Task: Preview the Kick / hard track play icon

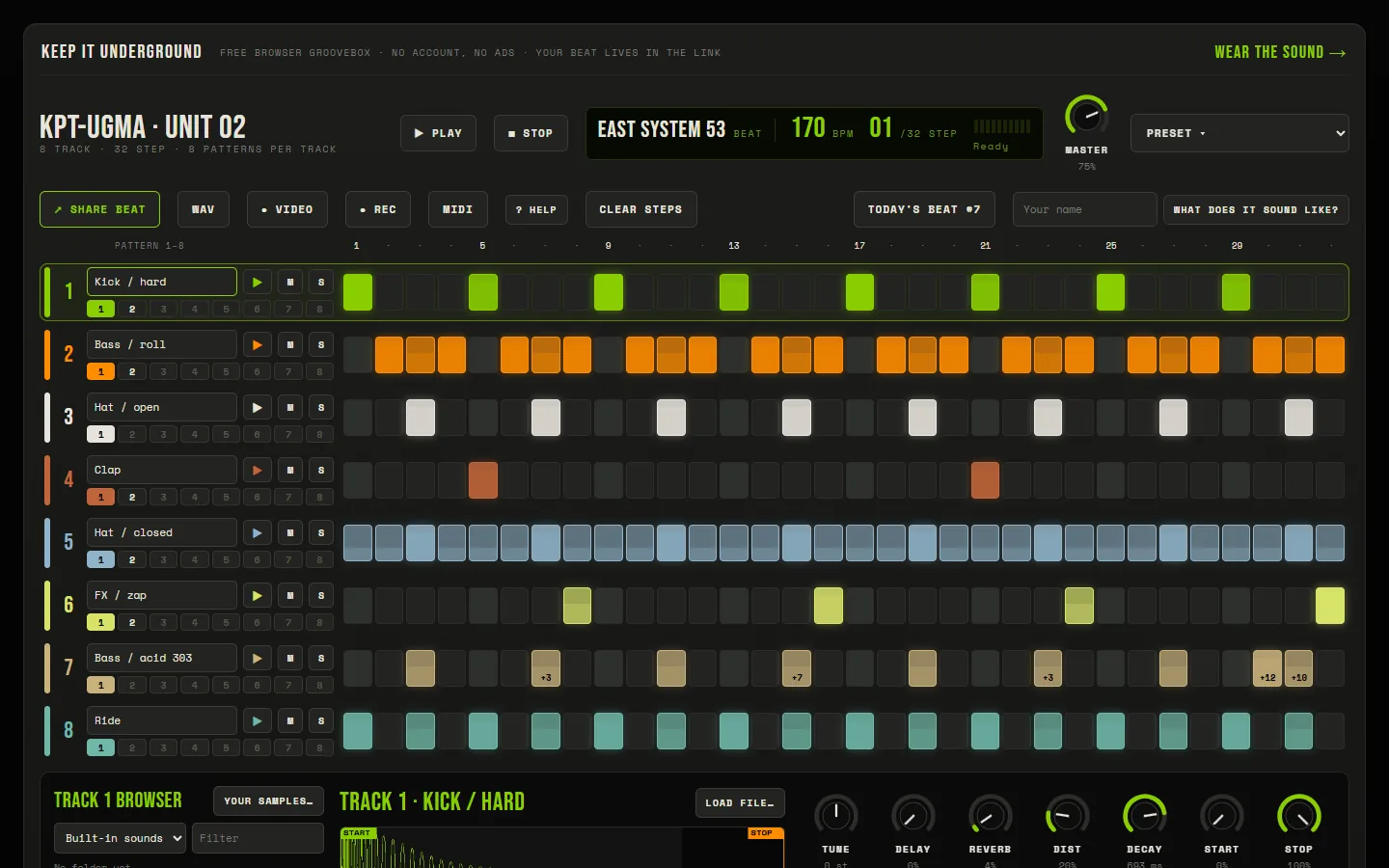Action: [257, 282]
